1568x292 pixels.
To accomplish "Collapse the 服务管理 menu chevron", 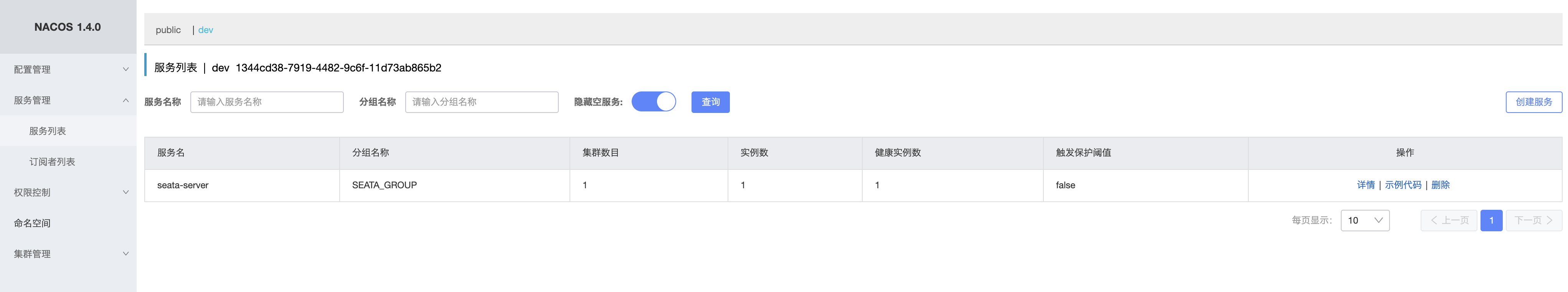I will click(125, 100).
